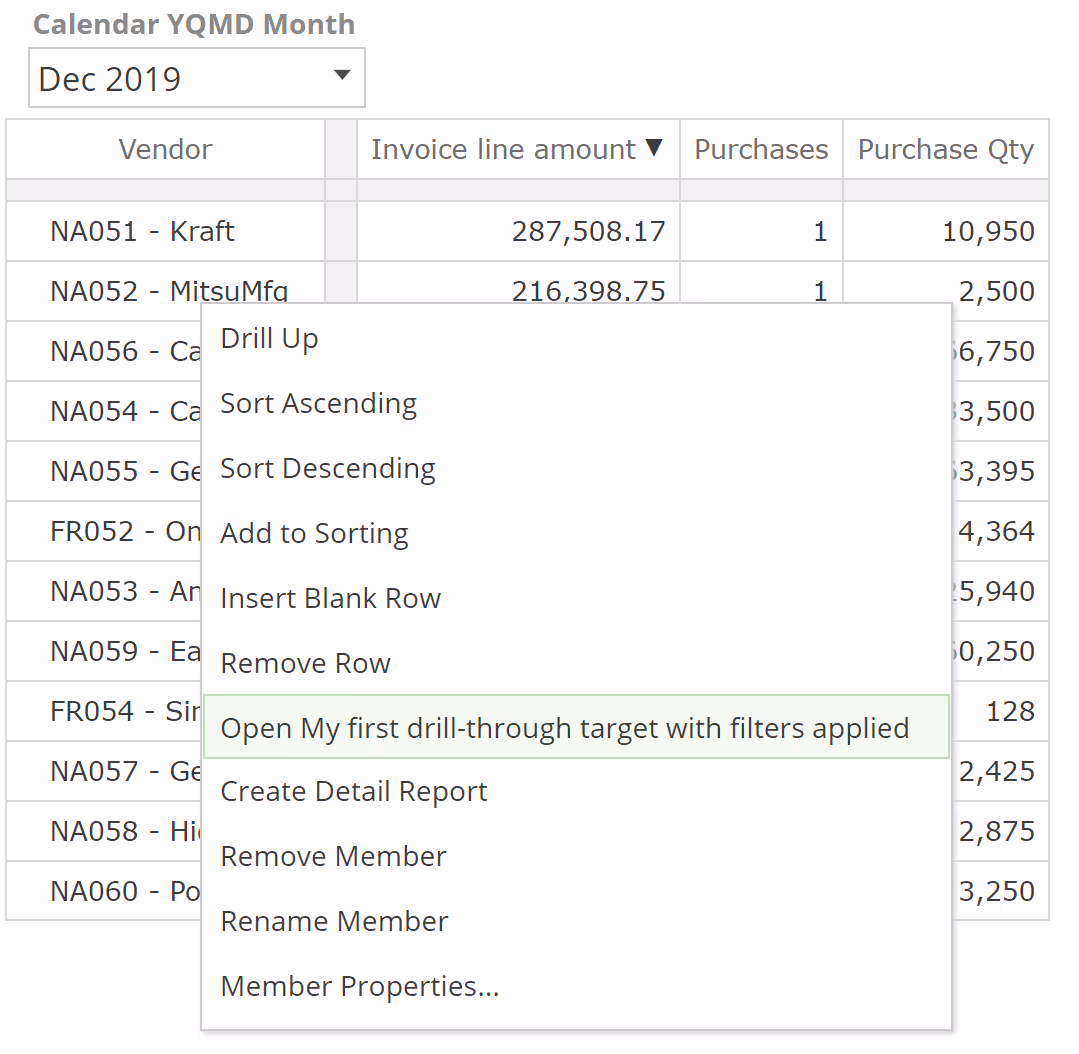Image resolution: width=1079 pixels, height=1054 pixels.
Task: Choose Sort Ascending menu option
Action: point(318,404)
